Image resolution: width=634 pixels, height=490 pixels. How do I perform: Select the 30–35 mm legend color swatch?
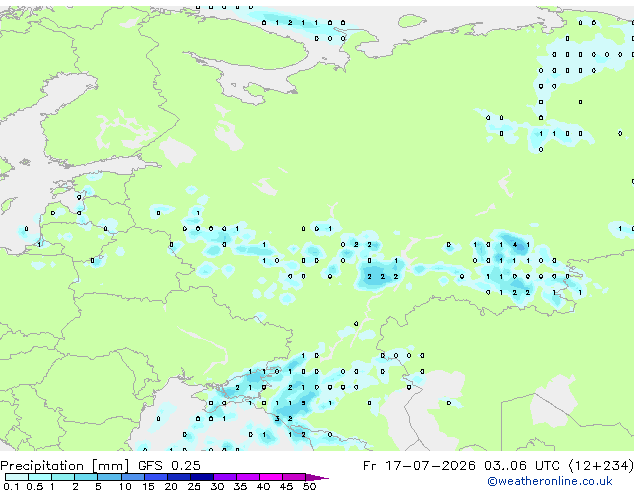[225, 477]
